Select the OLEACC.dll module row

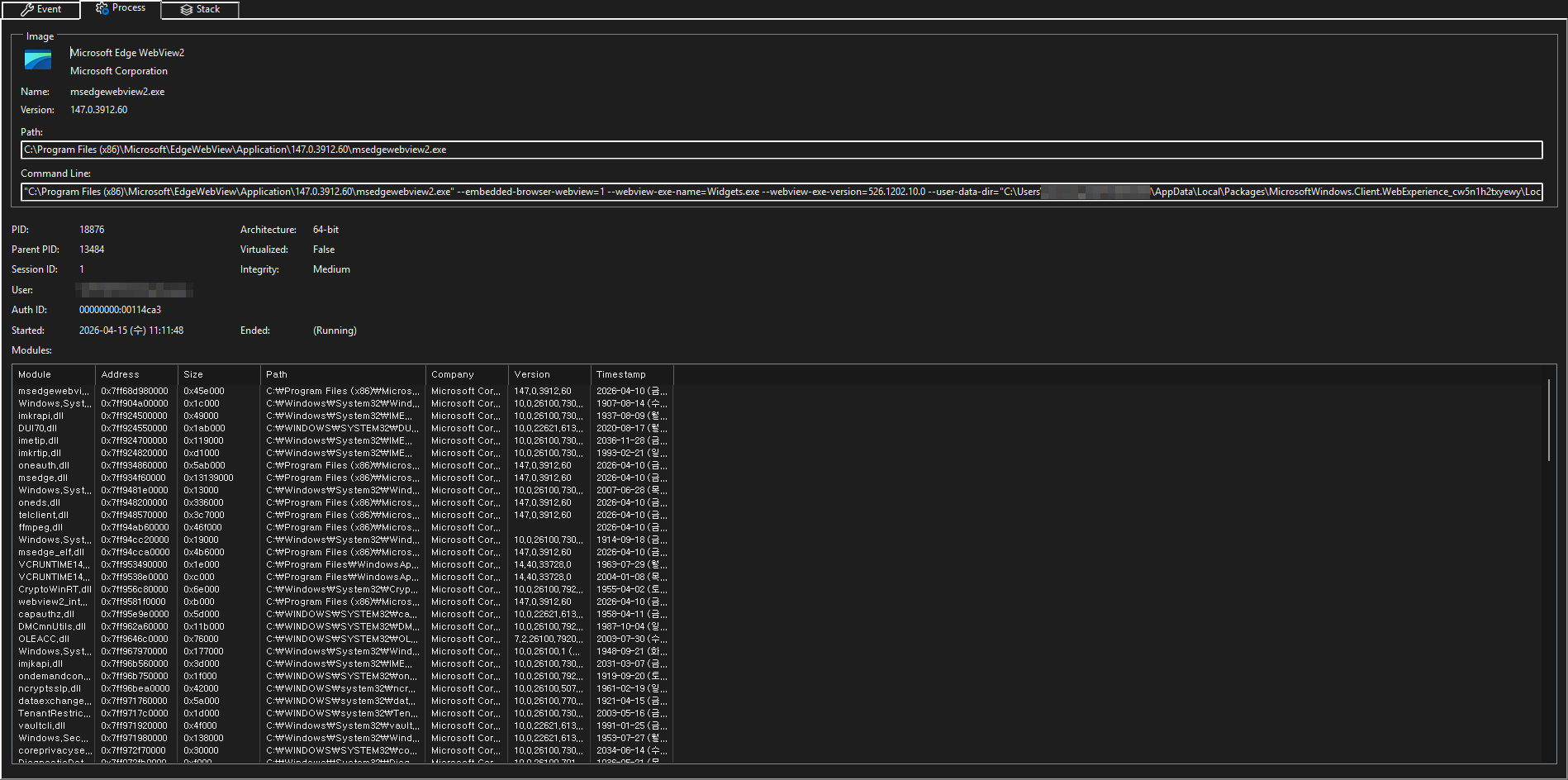(x=343, y=639)
